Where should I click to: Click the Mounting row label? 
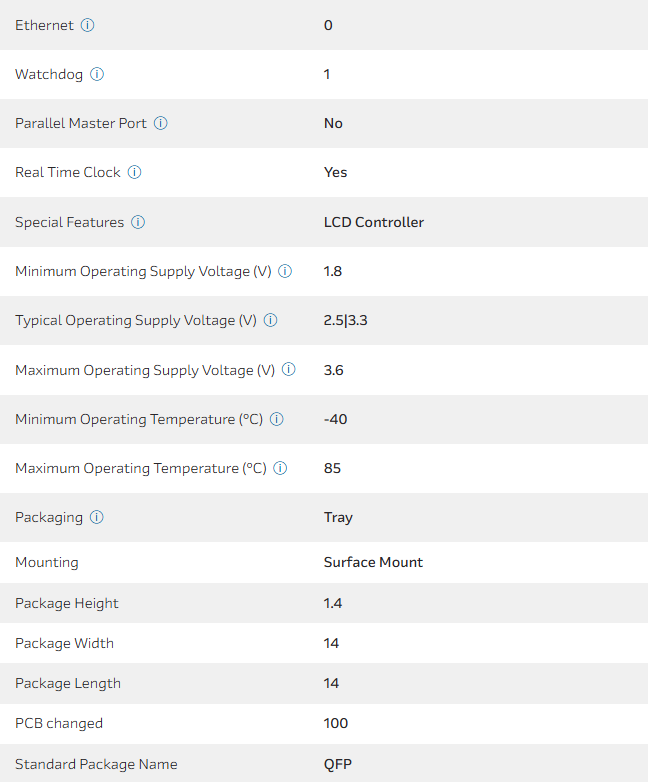[47, 562]
